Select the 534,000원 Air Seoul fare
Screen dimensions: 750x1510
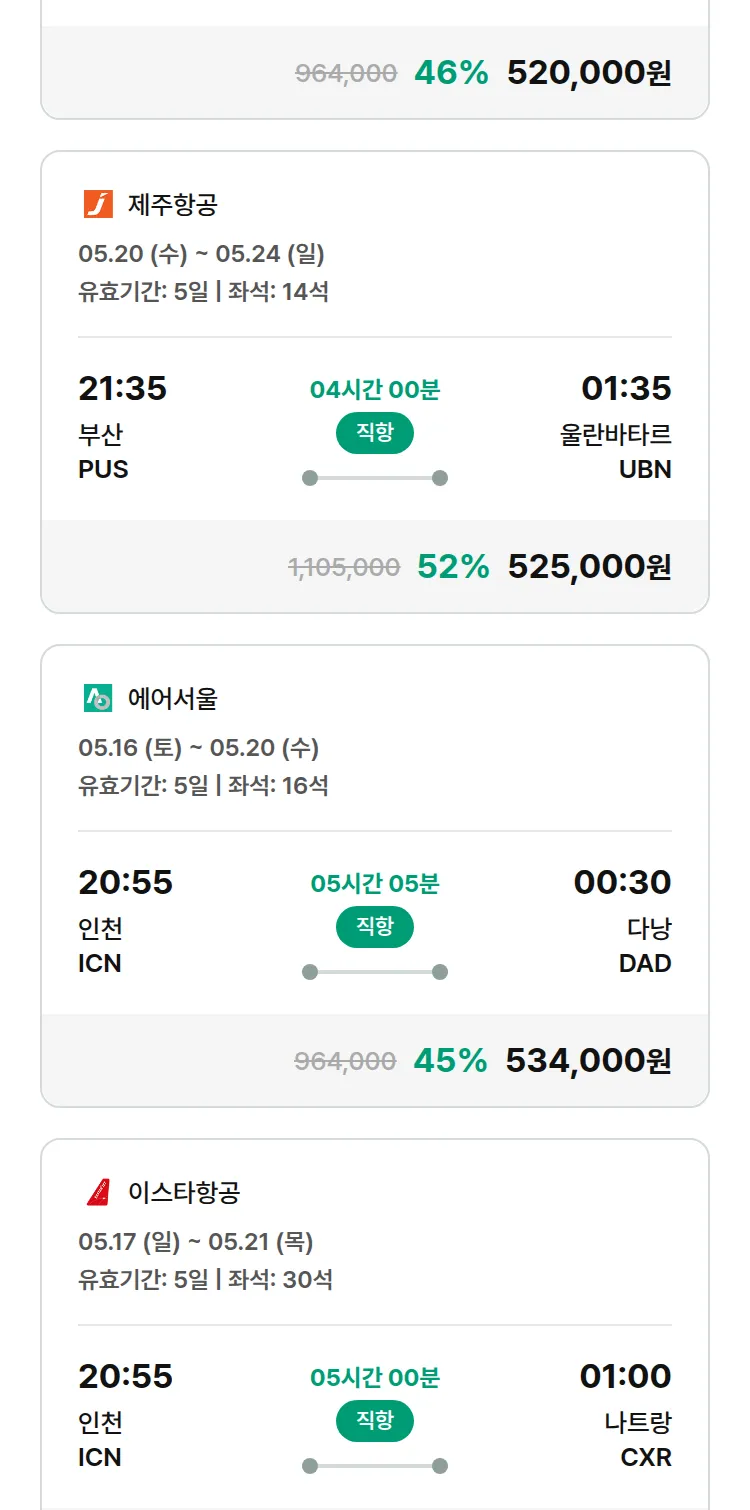[588, 1061]
